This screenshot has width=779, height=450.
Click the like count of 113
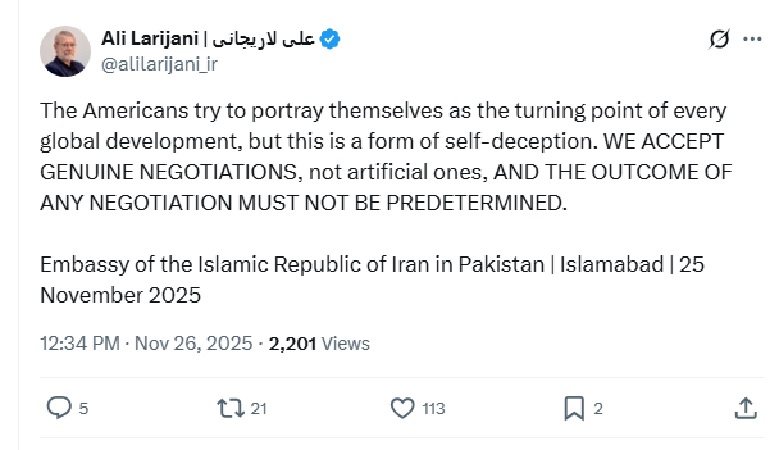[433, 408]
